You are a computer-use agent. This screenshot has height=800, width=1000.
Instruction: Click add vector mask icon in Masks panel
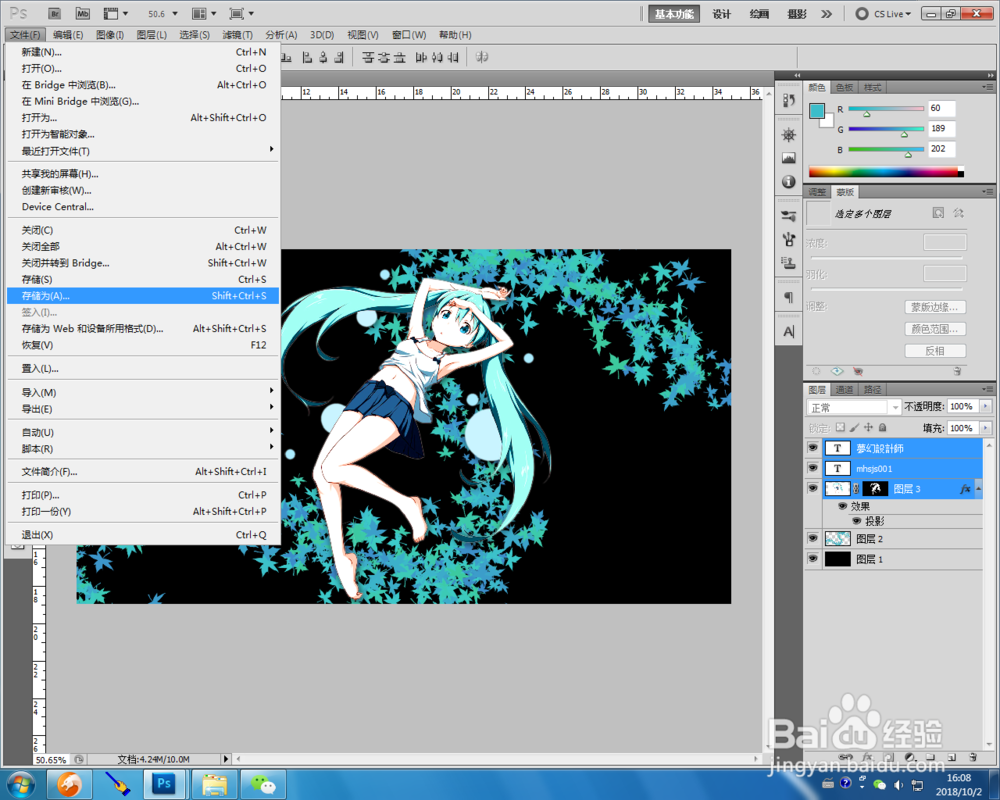[x=958, y=212]
